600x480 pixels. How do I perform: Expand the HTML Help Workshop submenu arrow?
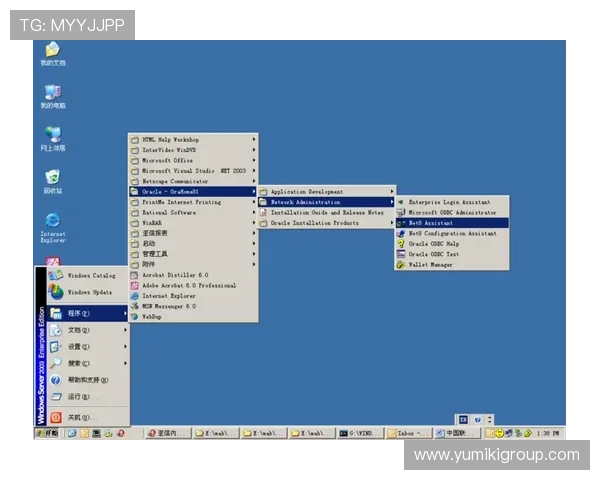[254, 139]
